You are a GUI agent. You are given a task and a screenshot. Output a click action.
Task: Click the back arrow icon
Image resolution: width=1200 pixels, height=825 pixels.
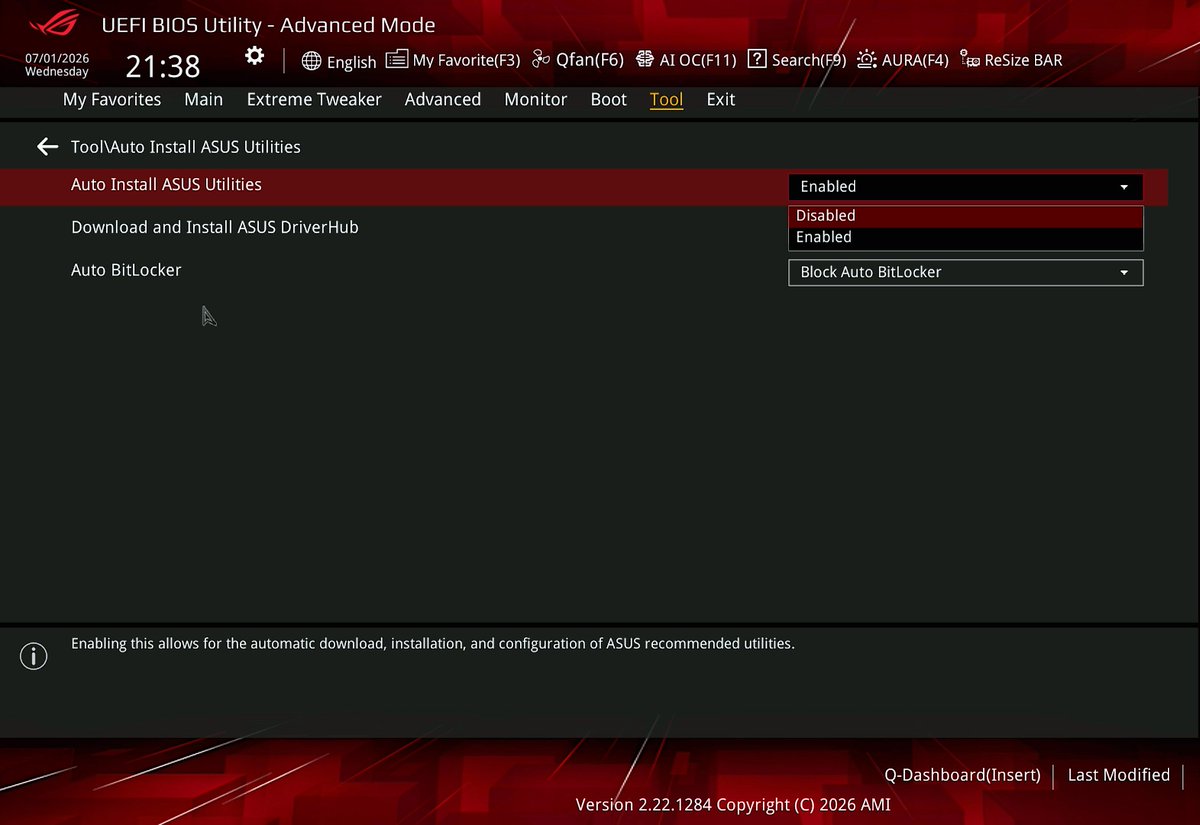(x=47, y=147)
